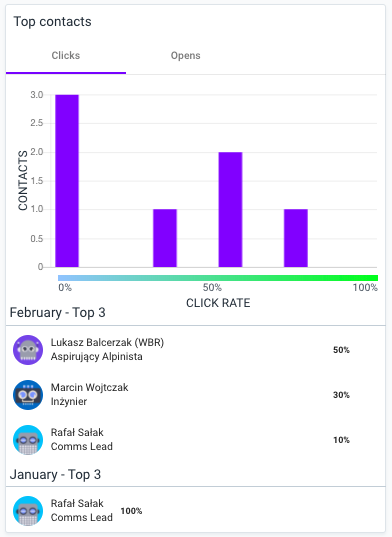Viewport: 392px width, 537px height.
Task: Select the tallest bar at 0% click rate
Action: pos(67,181)
